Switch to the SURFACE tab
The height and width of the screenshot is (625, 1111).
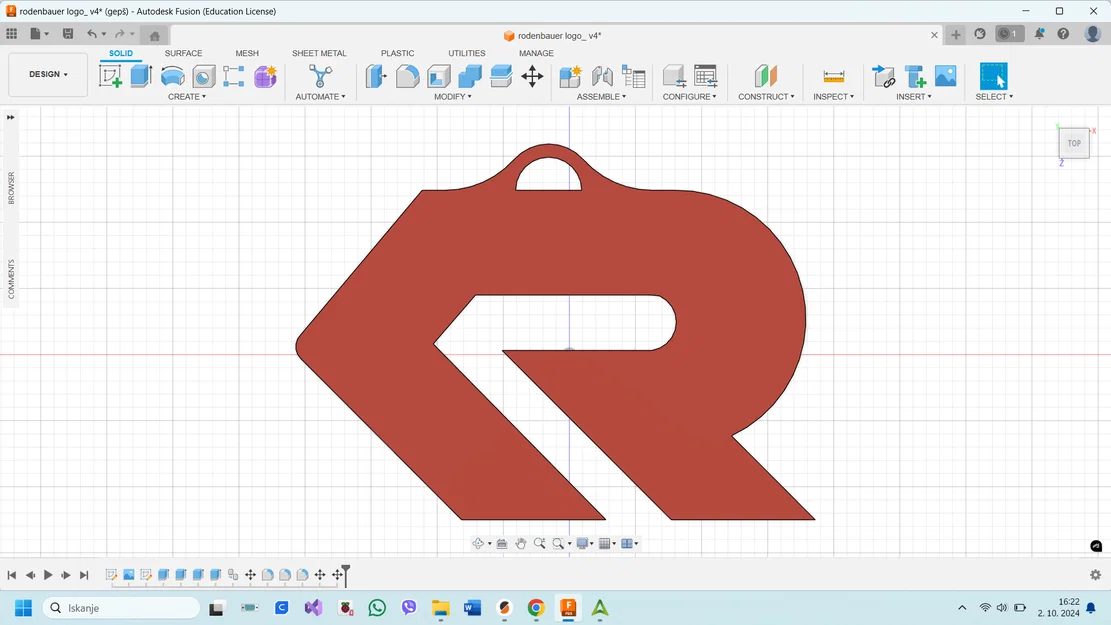[x=184, y=53]
